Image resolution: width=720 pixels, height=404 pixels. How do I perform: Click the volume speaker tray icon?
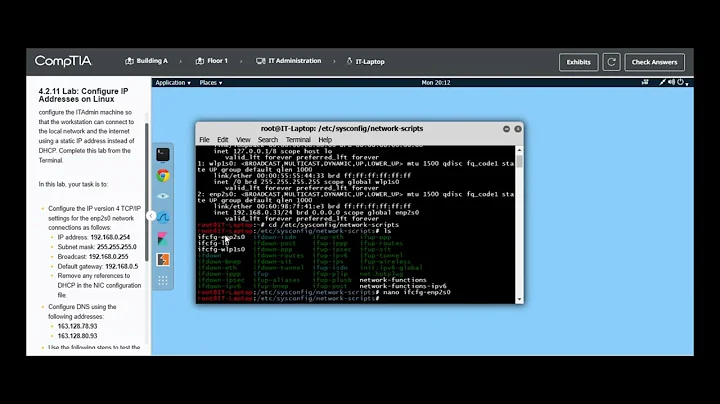tap(671, 82)
